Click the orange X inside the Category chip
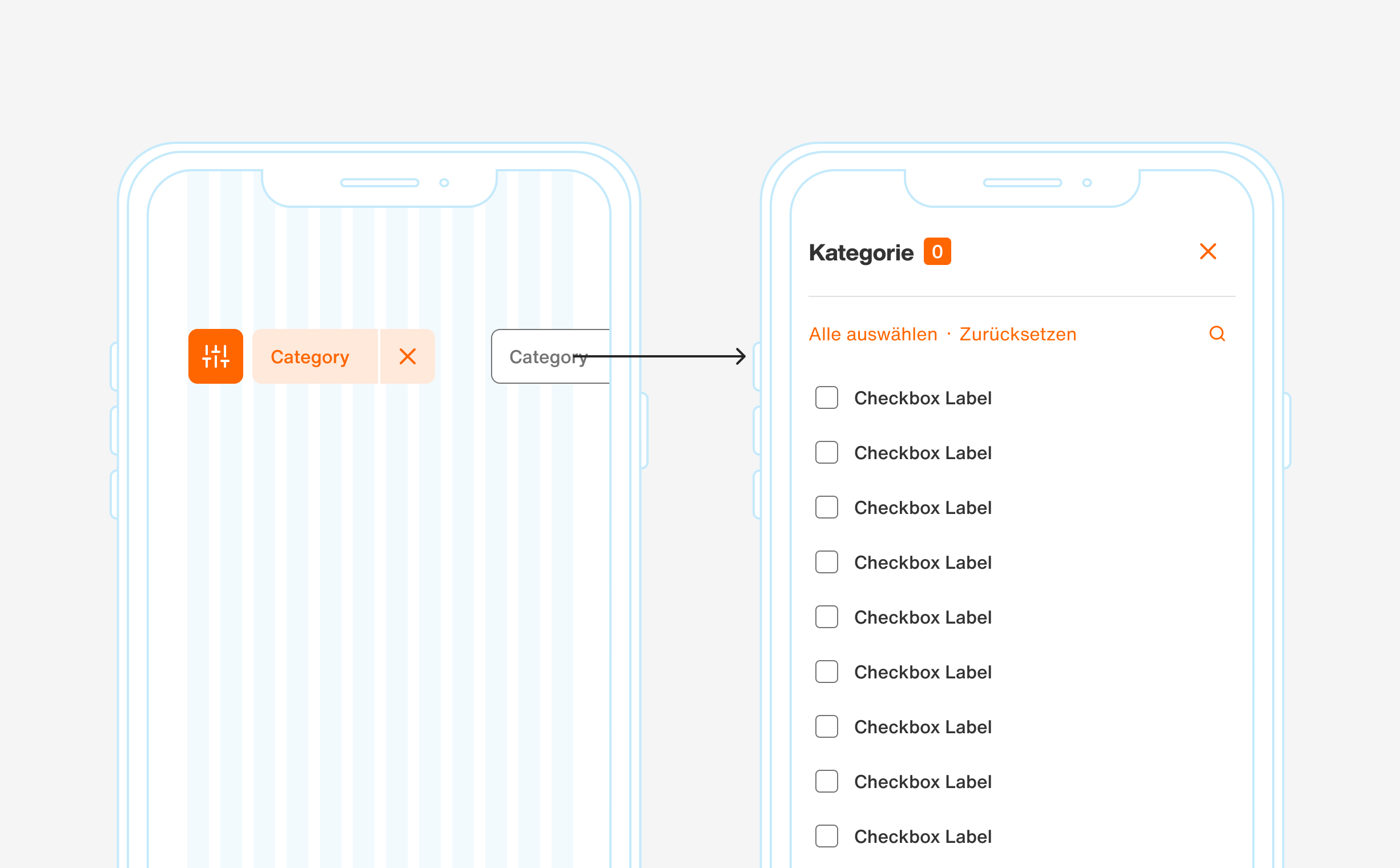 [408, 356]
